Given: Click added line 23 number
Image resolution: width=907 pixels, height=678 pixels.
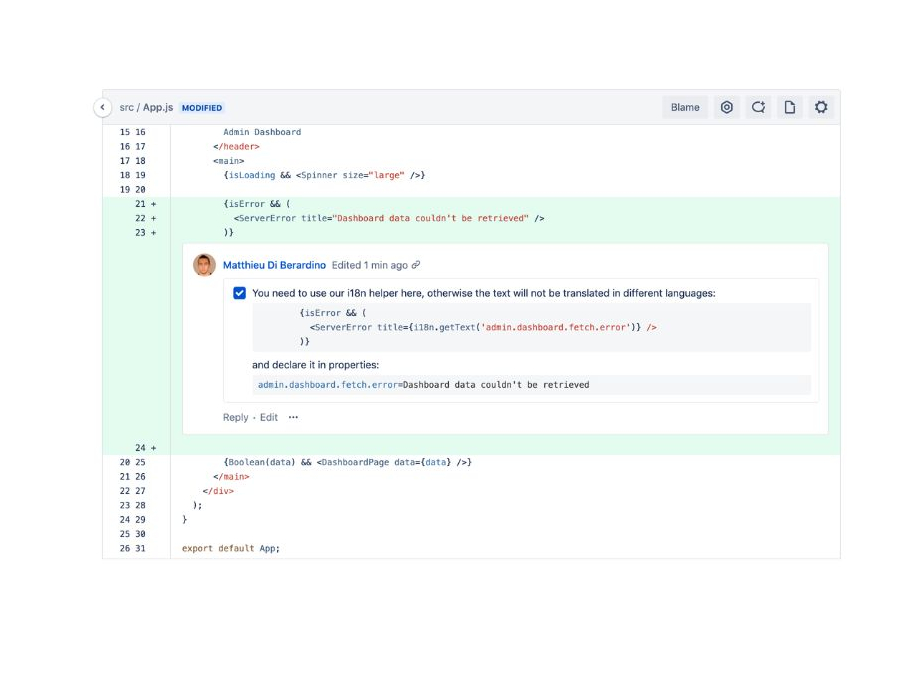Looking at the screenshot, I should [x=141, y=233].
